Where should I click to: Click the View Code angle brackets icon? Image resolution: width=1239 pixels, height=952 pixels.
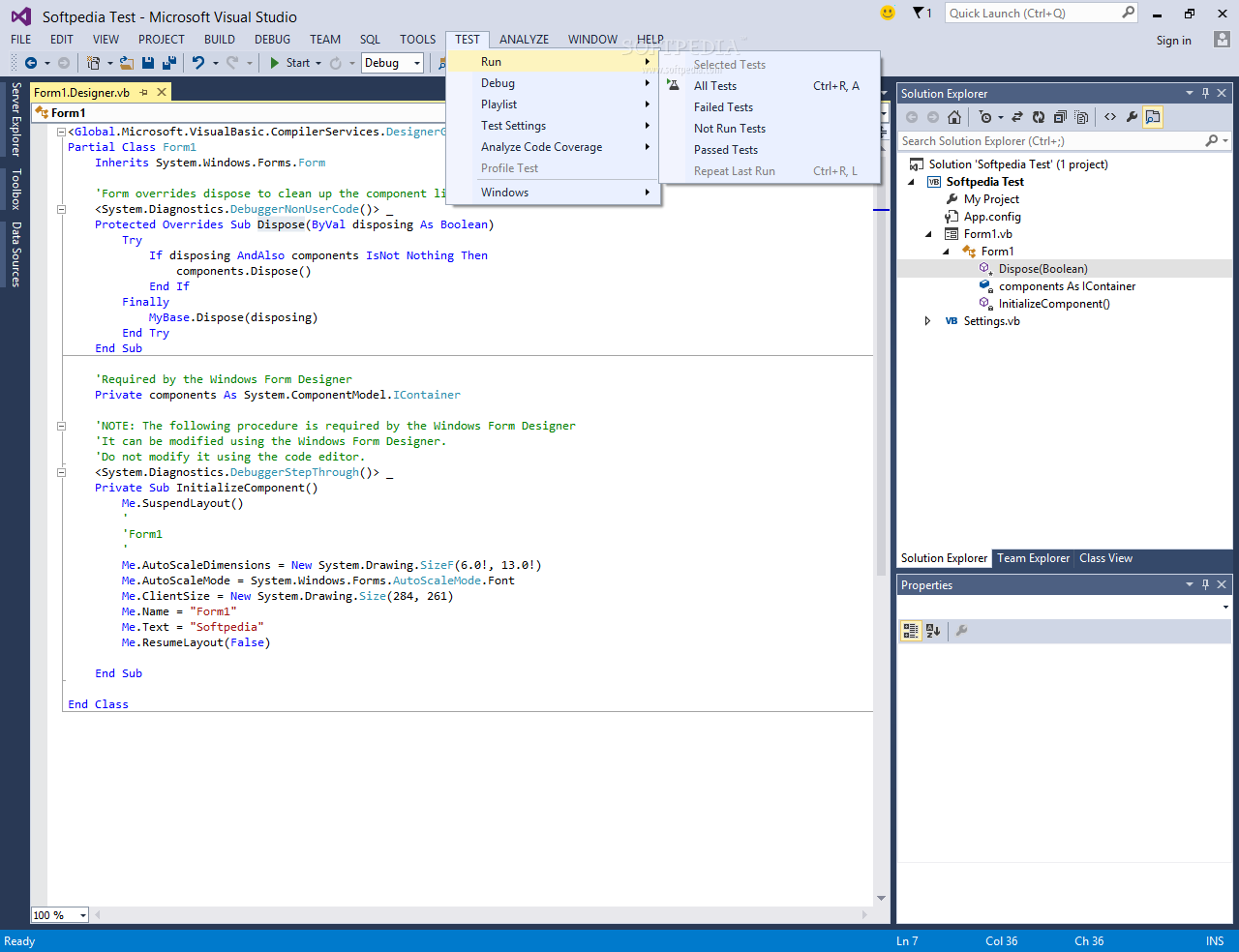point(1110,117)
